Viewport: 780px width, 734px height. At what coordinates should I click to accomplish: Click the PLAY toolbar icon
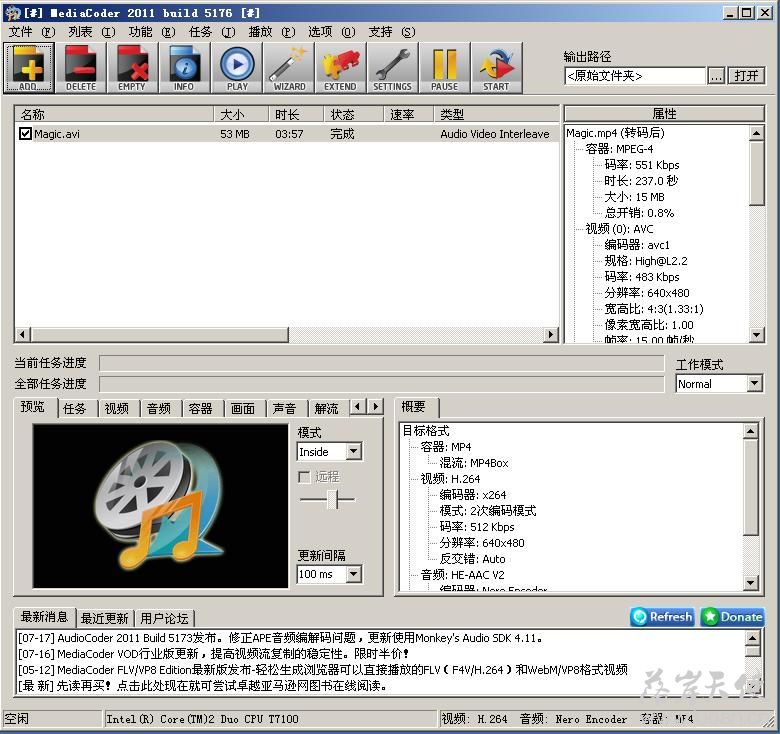coord(237,68)
